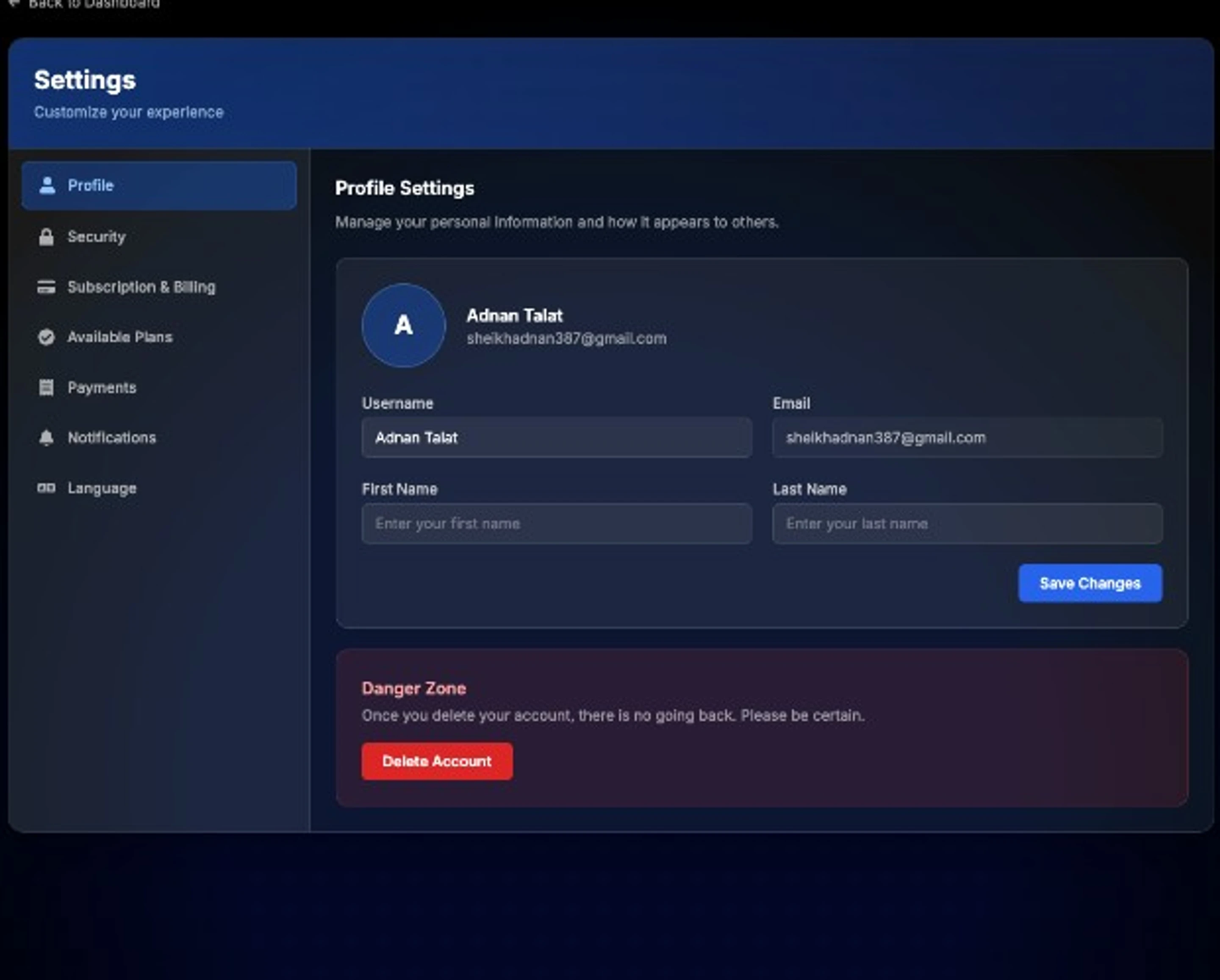1220x980 pixels.
Task: Click the red Delete Account button
Action: [438, 761]
